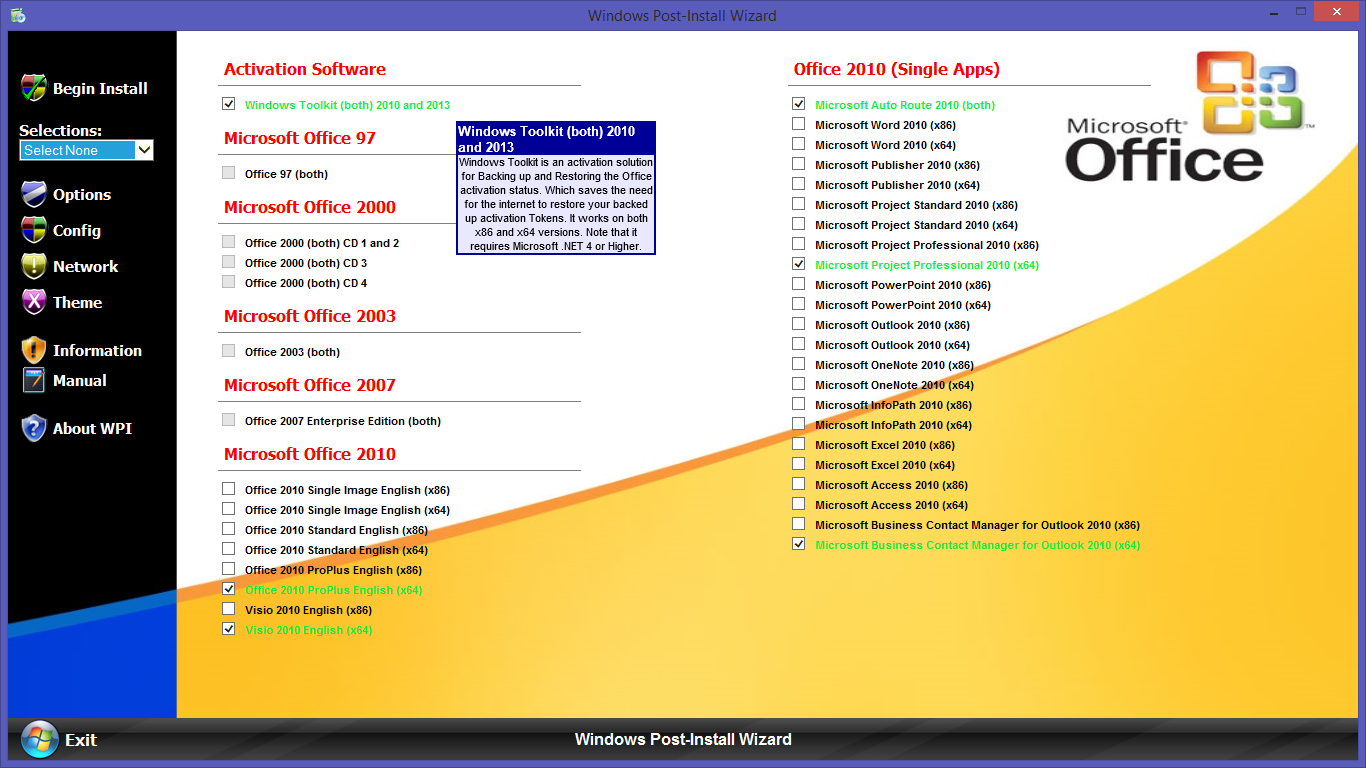Uncheck Microsoft Project Professional 2010 (x64)
The image size is (1366, 768).
click(798, 264)
